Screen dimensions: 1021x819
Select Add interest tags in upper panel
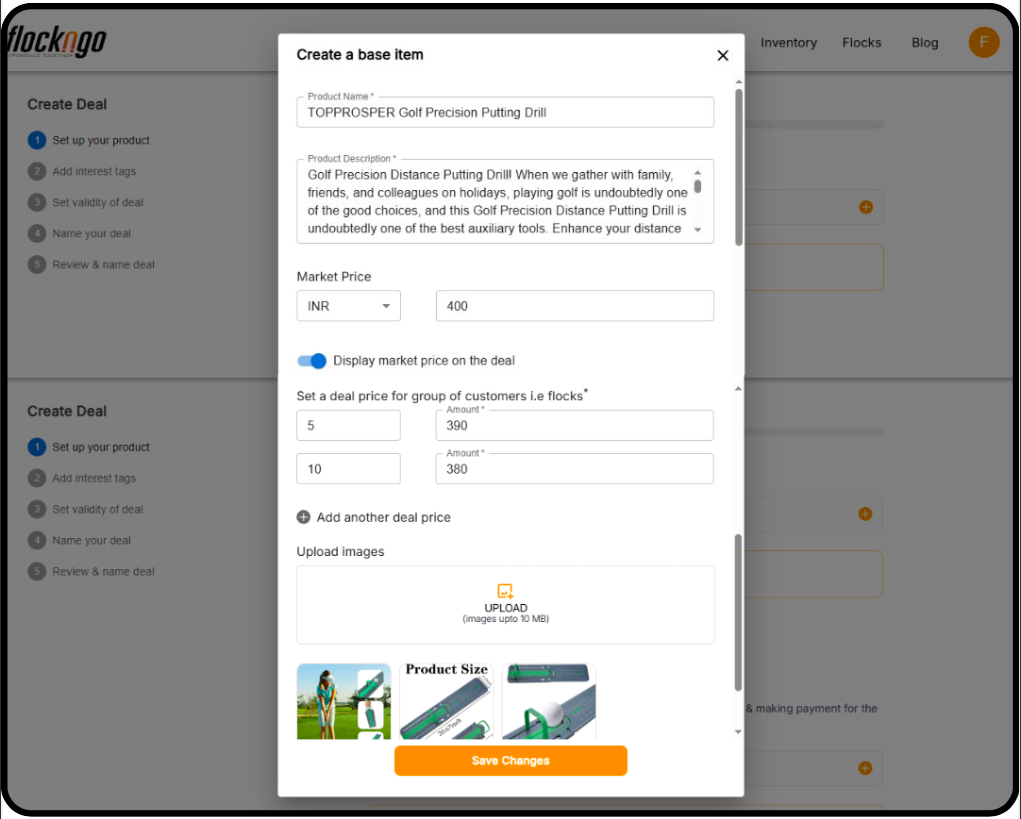94,171
